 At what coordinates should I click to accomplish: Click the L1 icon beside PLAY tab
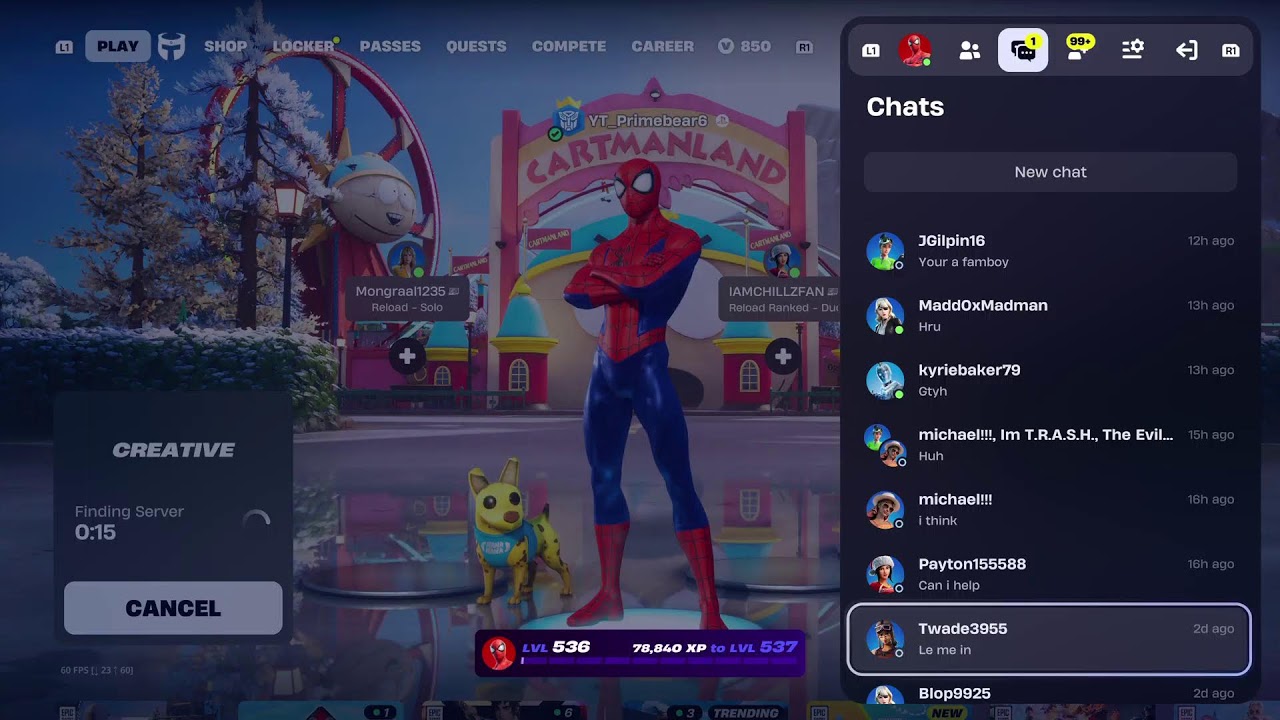coord(64,47)
